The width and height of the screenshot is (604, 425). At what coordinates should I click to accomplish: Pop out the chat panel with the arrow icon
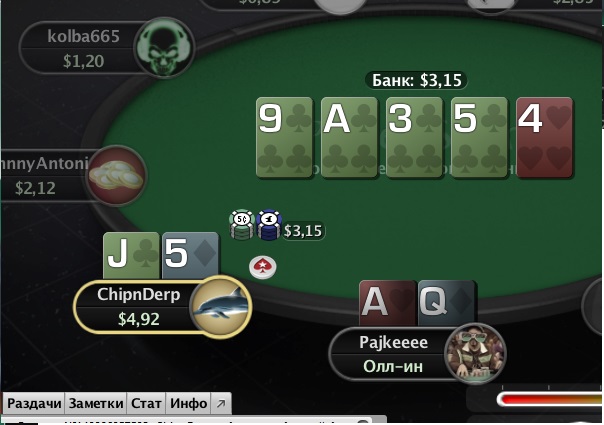pos(221,403)
